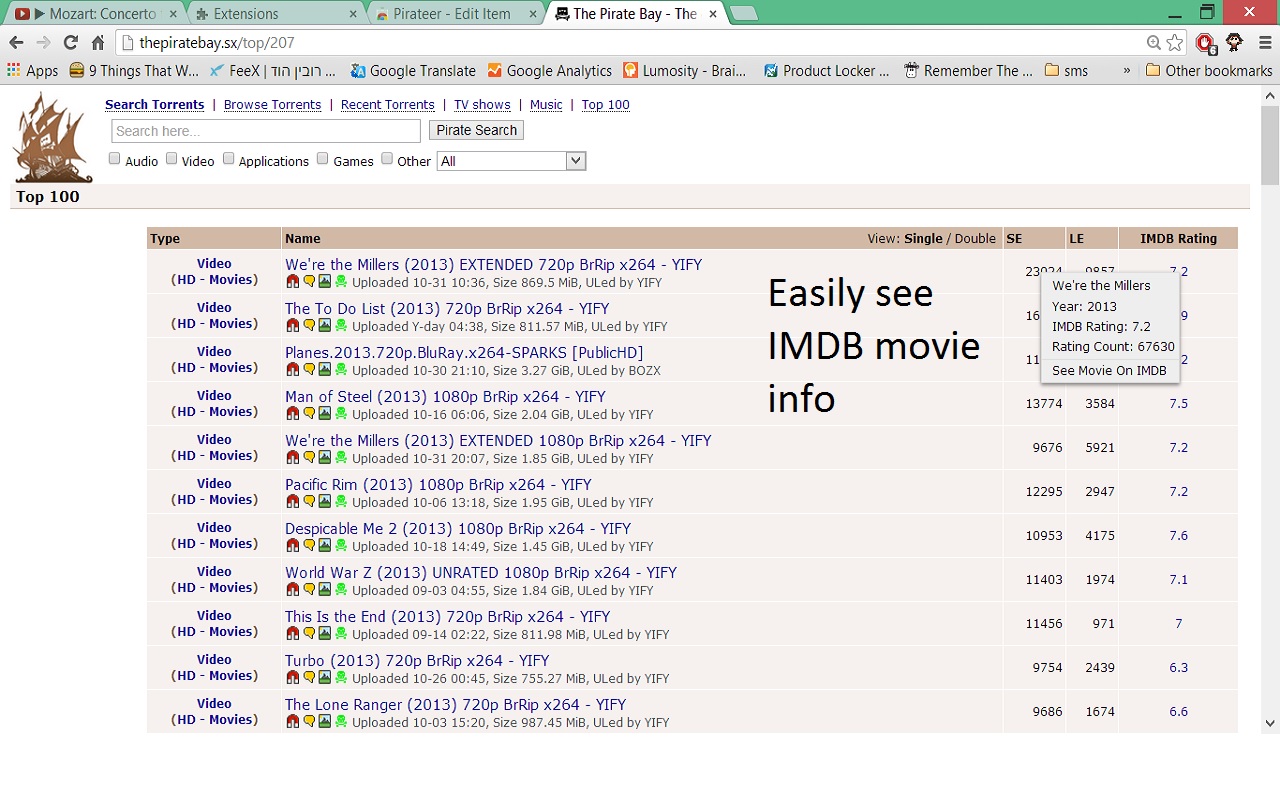Open the All category dropdown
The height and width of the screenshot is (800, 1280).
(511, 161)
